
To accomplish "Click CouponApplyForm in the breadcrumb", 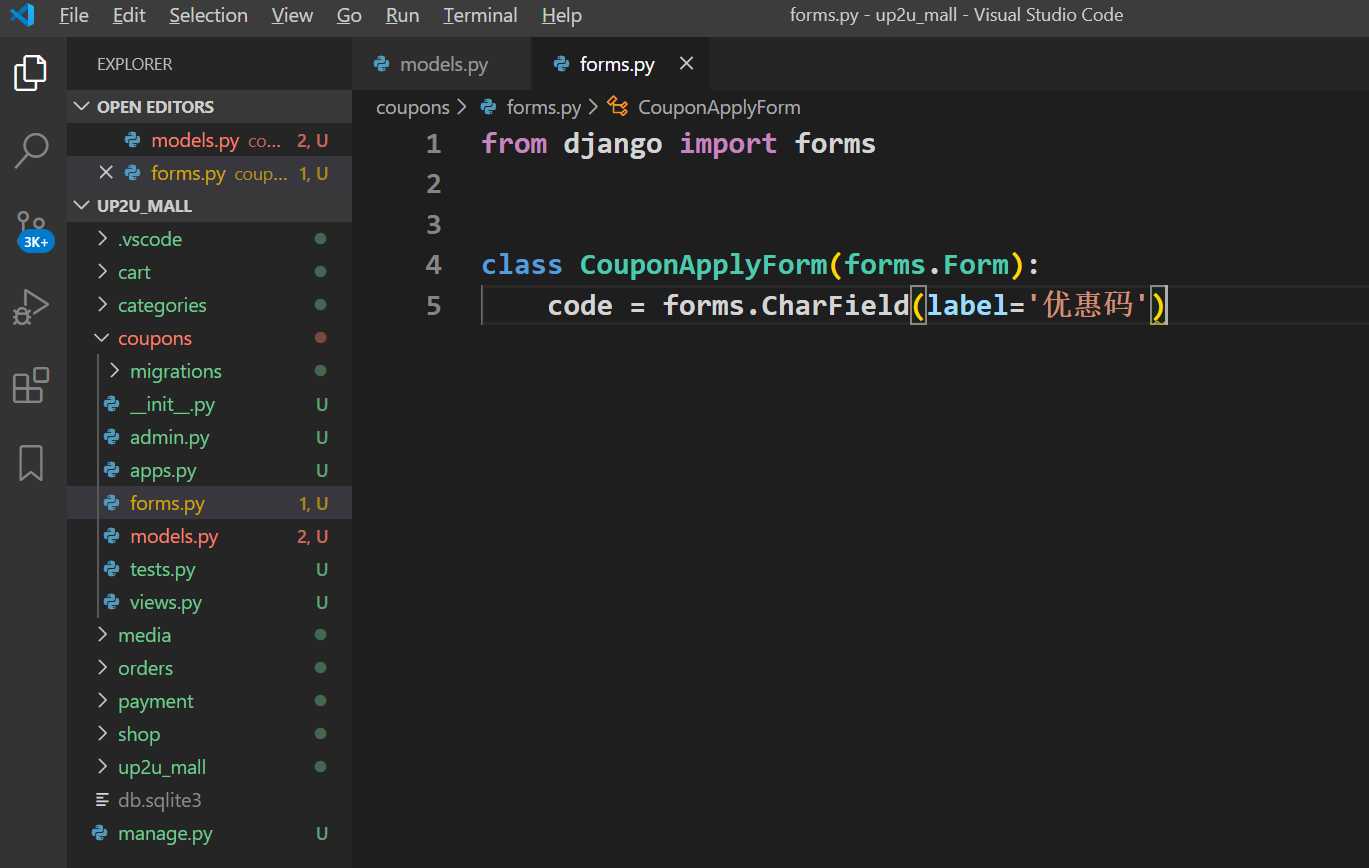I will click(x=719, y=107).
